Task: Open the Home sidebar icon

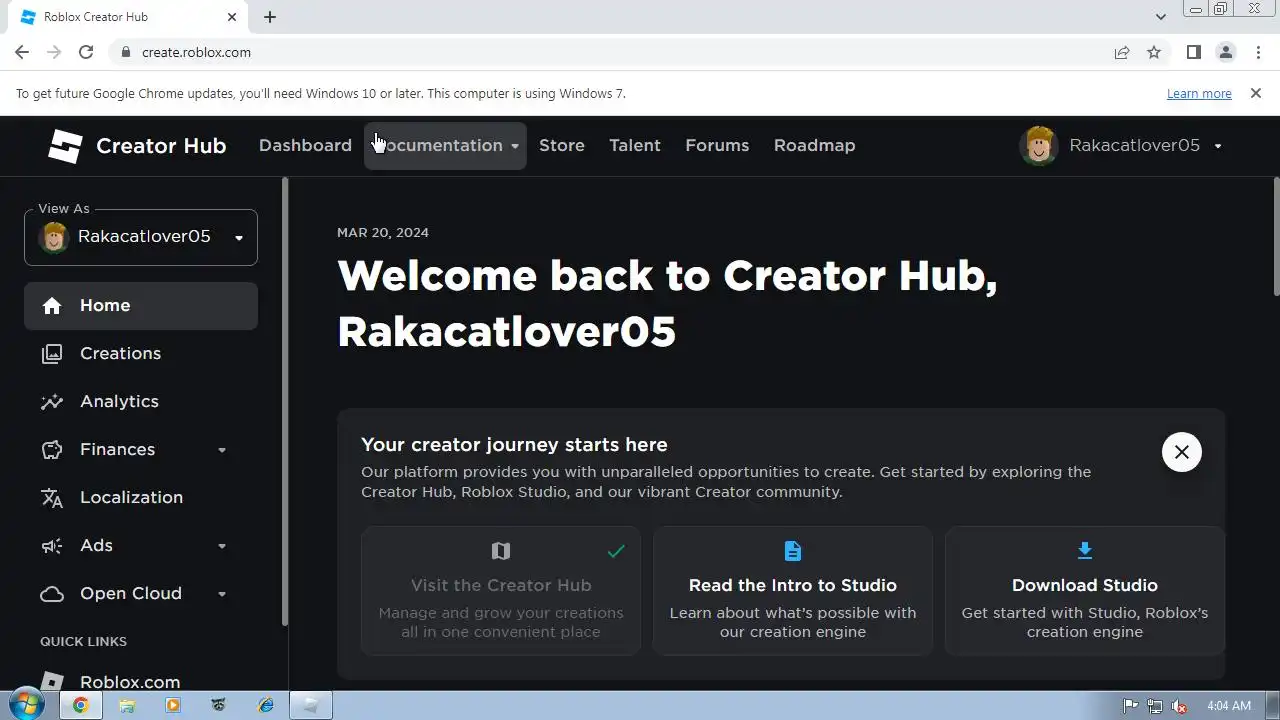Action: point(52,306)
